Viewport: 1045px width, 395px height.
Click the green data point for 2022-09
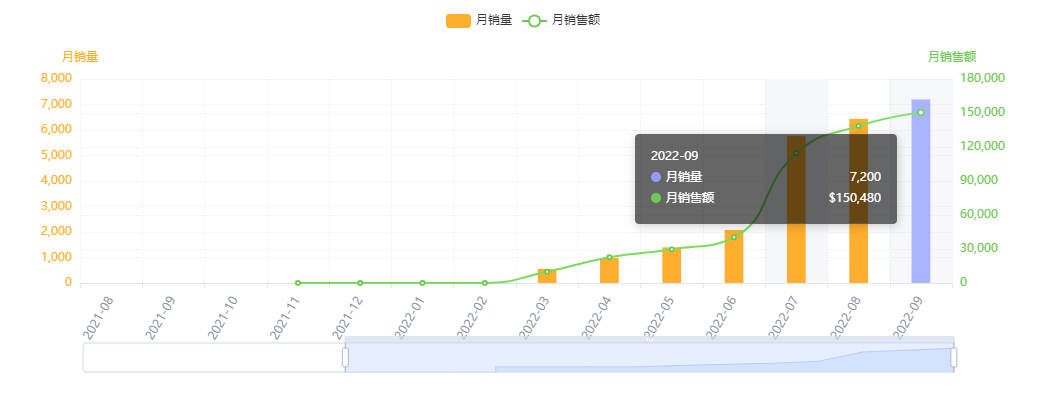pos(920,113)
